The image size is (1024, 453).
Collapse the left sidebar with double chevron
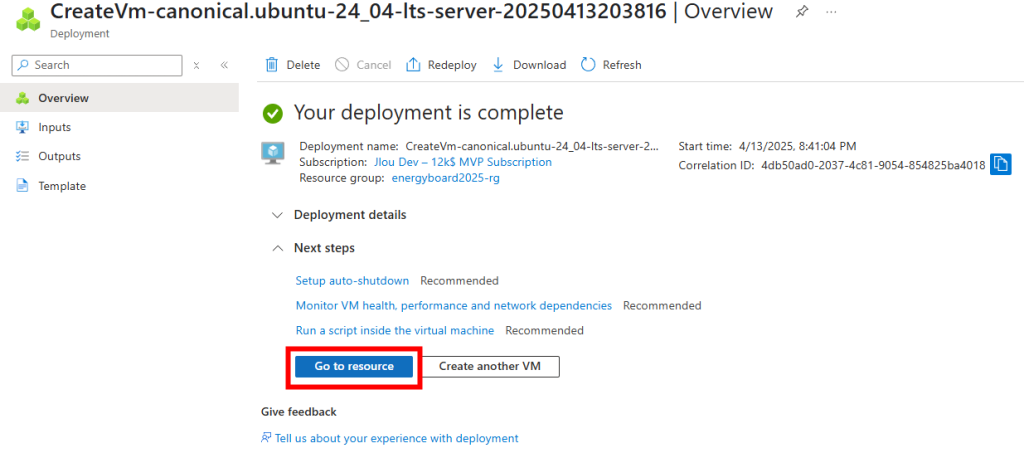pos(224,65)
